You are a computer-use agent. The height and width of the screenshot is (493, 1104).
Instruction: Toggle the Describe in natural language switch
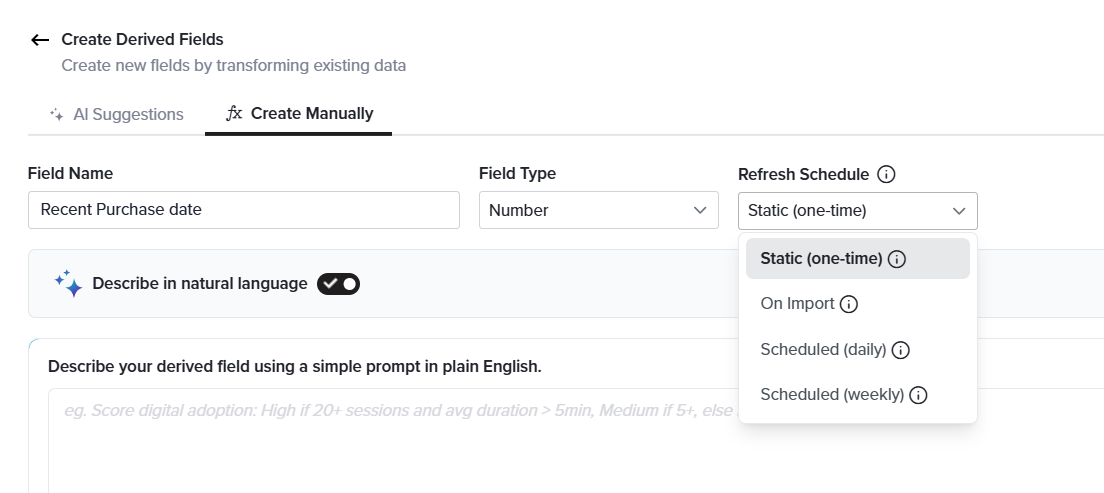coord(338,284)
